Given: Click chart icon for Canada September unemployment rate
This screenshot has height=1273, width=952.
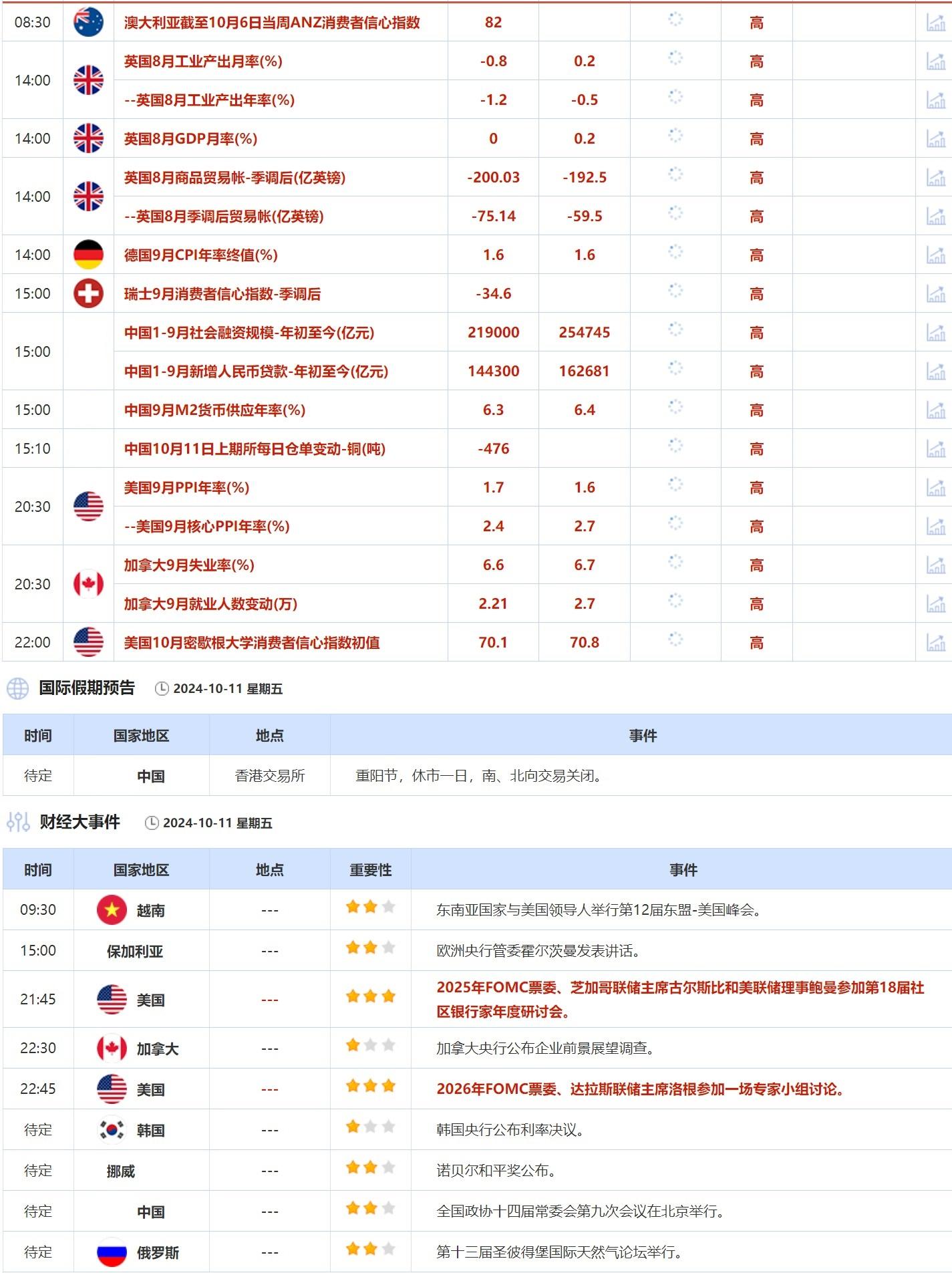Looking at the screenshot, I should click(x=935, y=565).
